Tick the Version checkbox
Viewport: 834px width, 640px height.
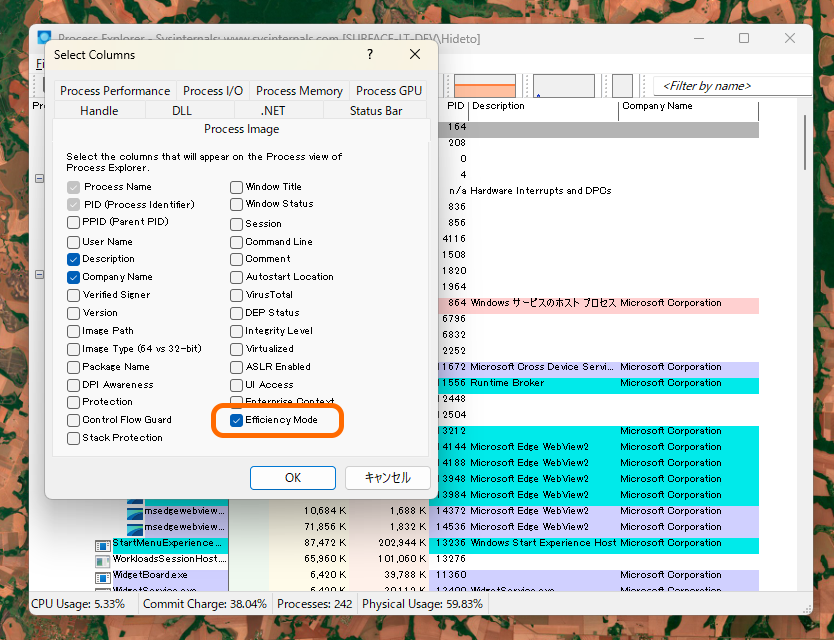pyautogui.click(x=73, y=313)
